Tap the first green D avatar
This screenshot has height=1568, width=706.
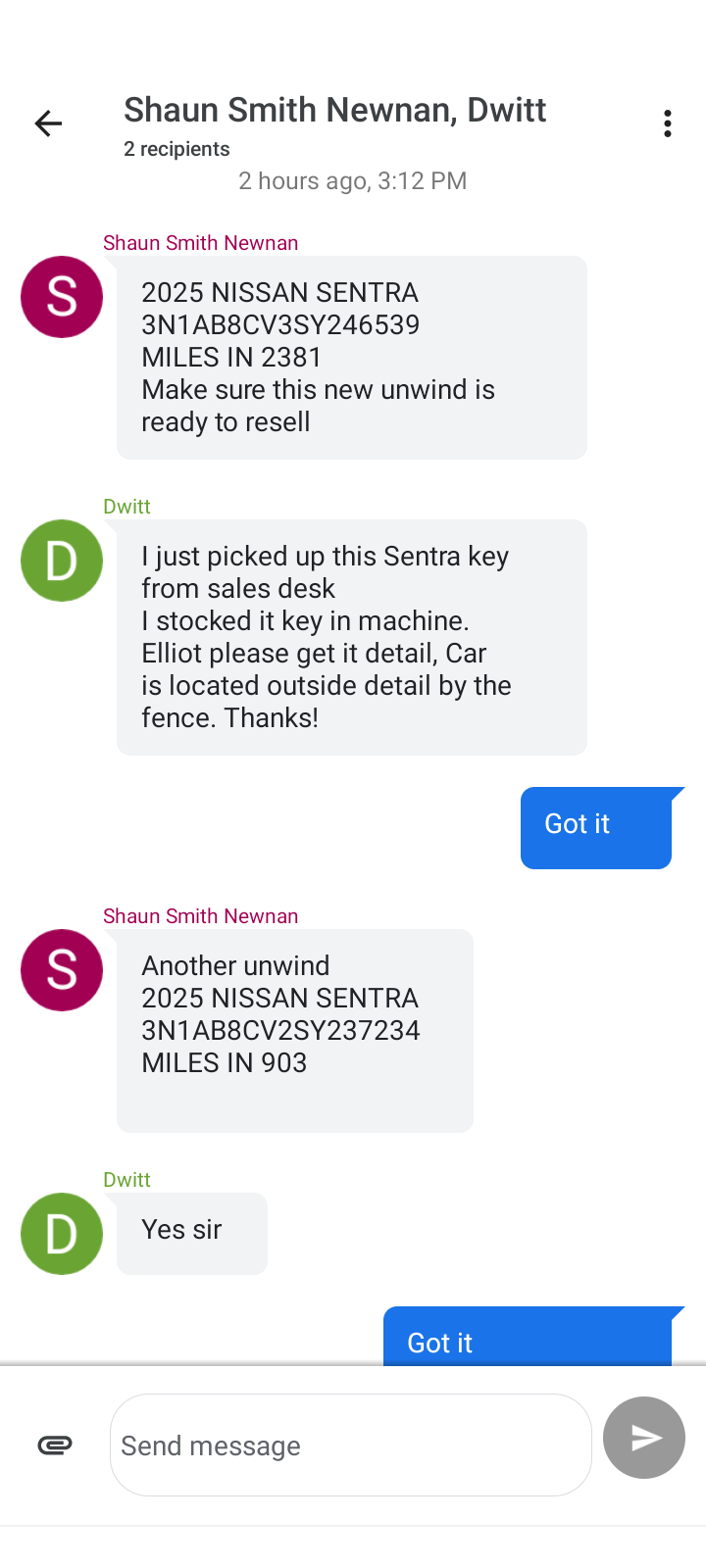tap(62, 561)
